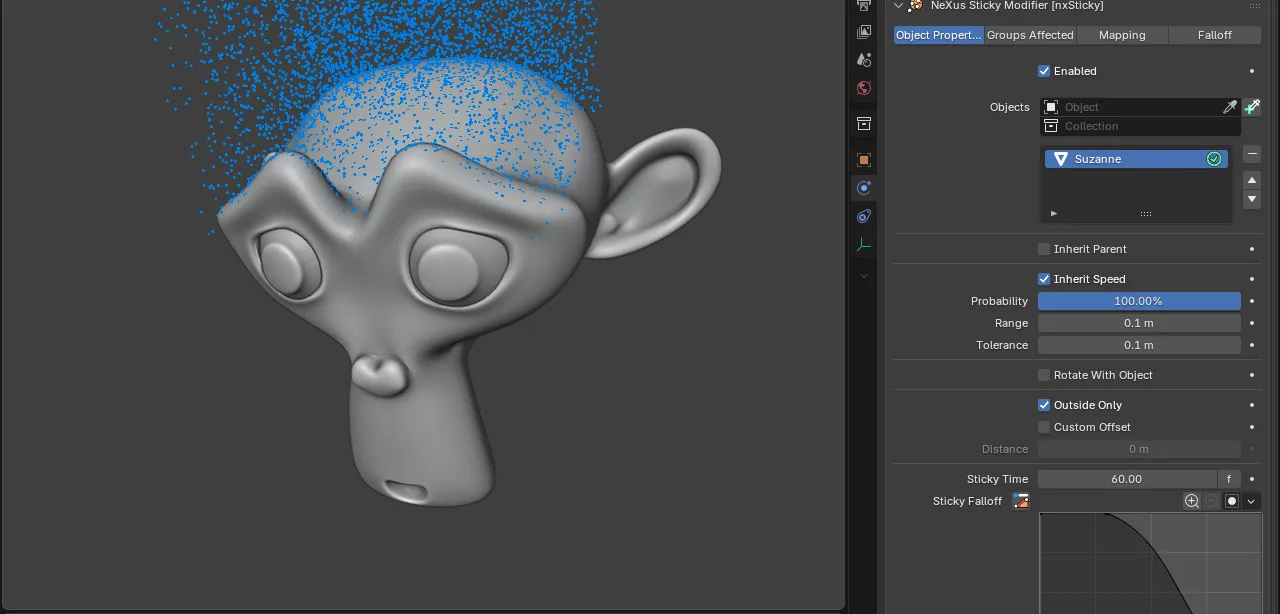Viewport: 1280px width, 614px height.
Task: Click the animate dot beside Outside Only
Action: [1252, 405]
